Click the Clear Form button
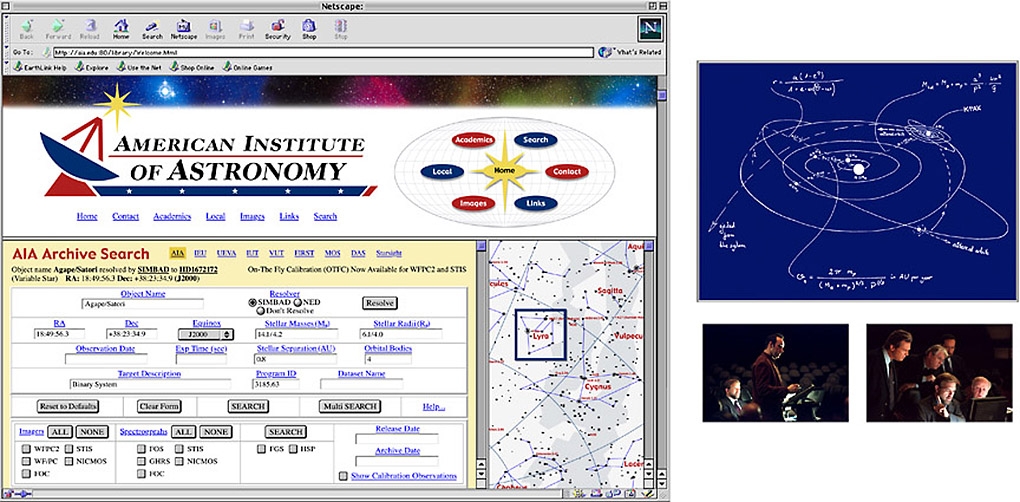Screen dimensions: 1020x502 (159, 406)
